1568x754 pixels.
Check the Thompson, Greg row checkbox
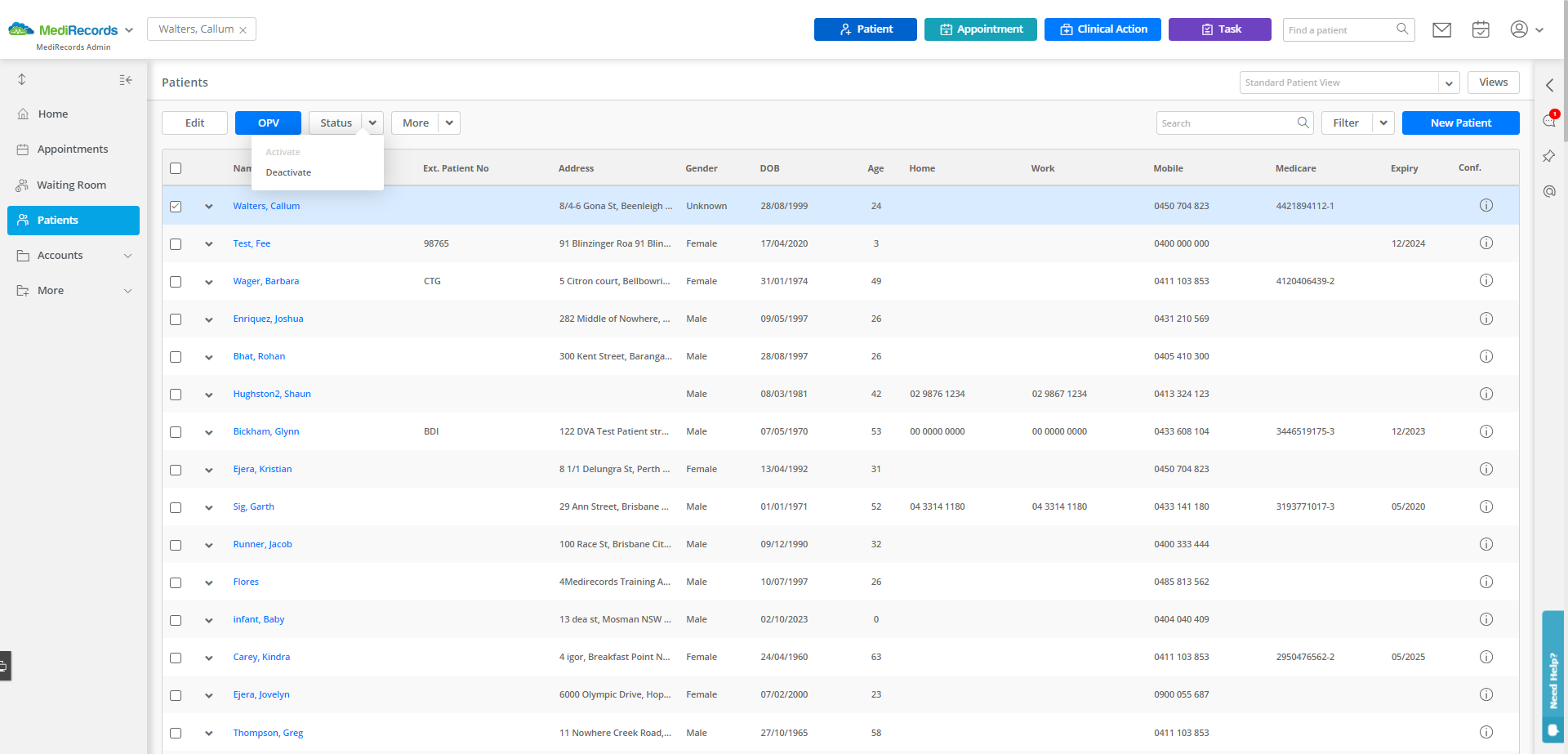pos(176,734)
